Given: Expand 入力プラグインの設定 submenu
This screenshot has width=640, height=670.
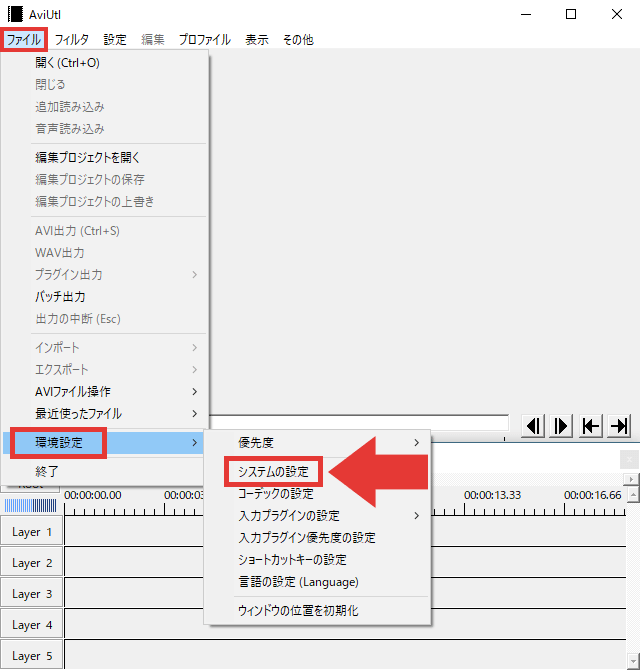Looking at the screenshot, I should pyautogui.click(x=317, y=516).
